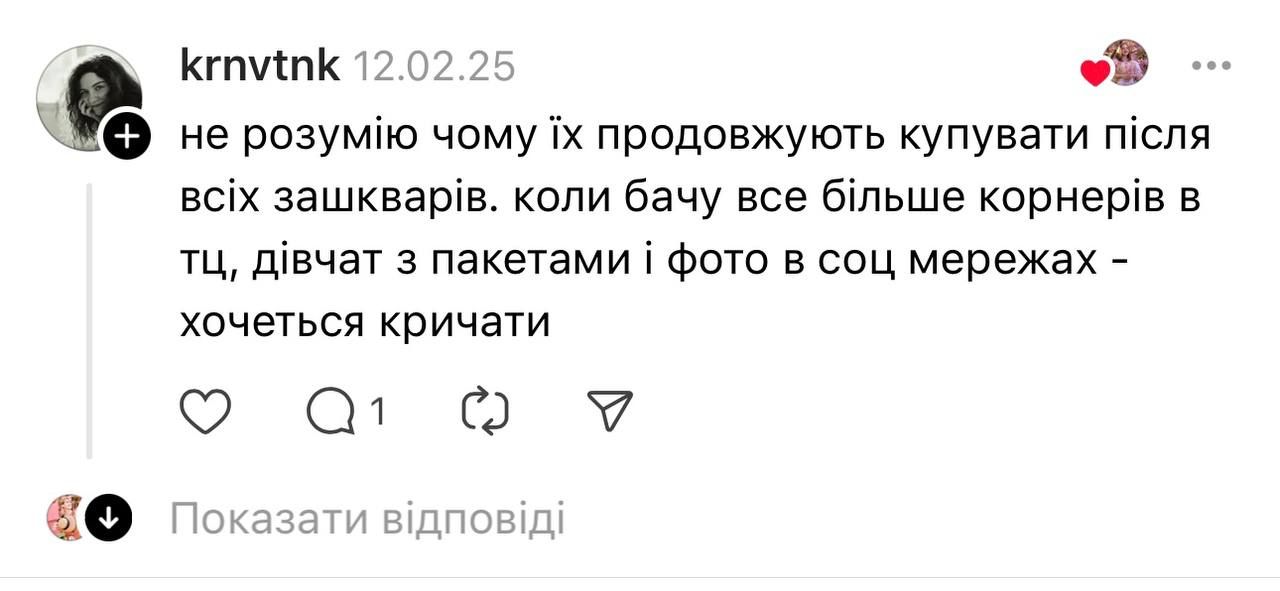Share the post with the paper plane icon
Image resolution: width=1280 pixels, height=591 pixels.
[609, 411]
